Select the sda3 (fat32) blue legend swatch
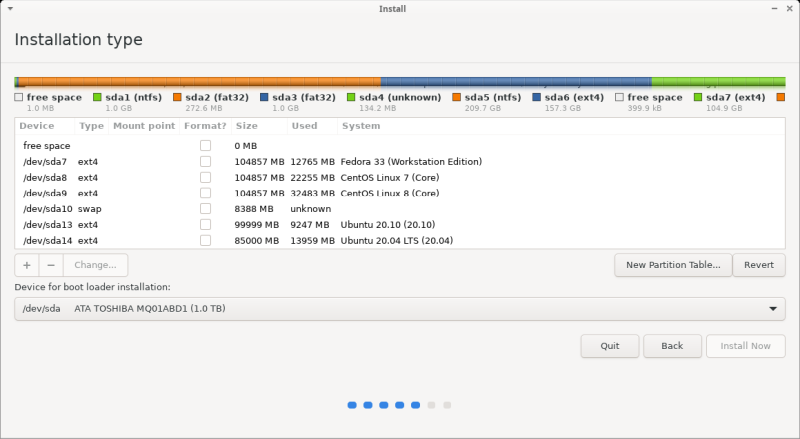This screenshot has height=439, width=800. tap(264, 97)
